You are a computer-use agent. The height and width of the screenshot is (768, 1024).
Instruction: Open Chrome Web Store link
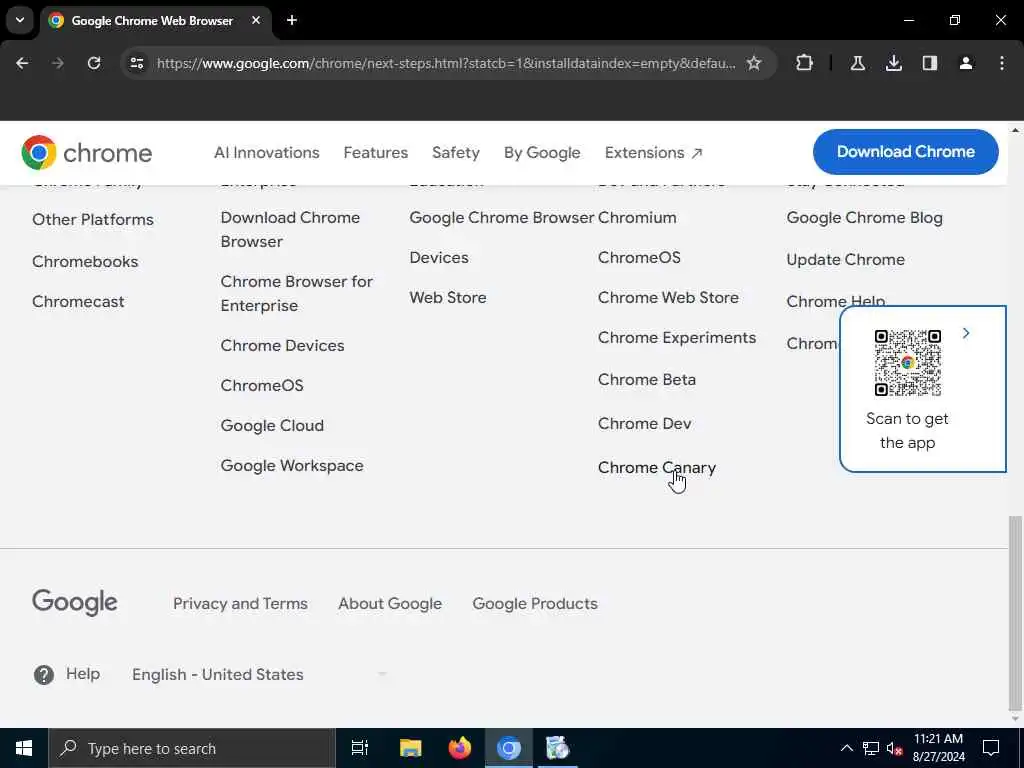[668, 297]
